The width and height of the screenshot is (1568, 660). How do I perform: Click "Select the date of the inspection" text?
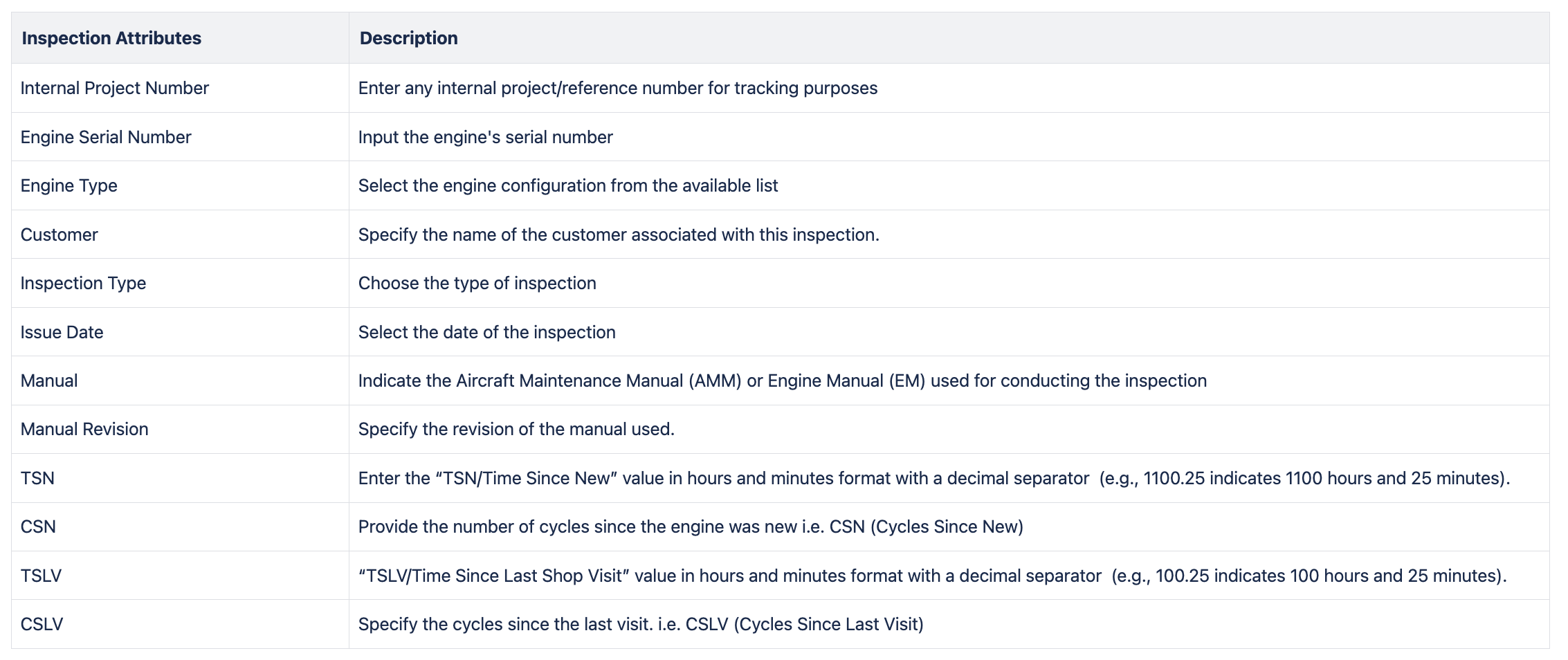(x=486, y=332)
